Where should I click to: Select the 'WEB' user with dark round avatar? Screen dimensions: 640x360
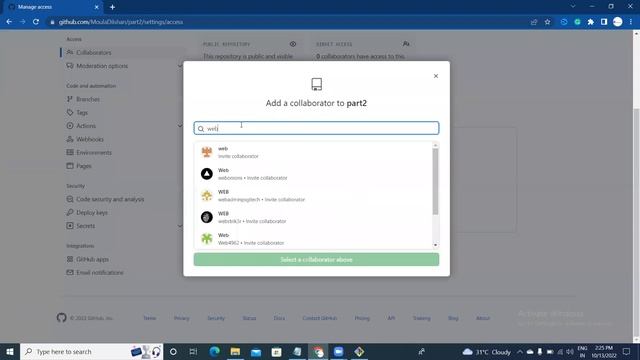click(x=313, y=217)
